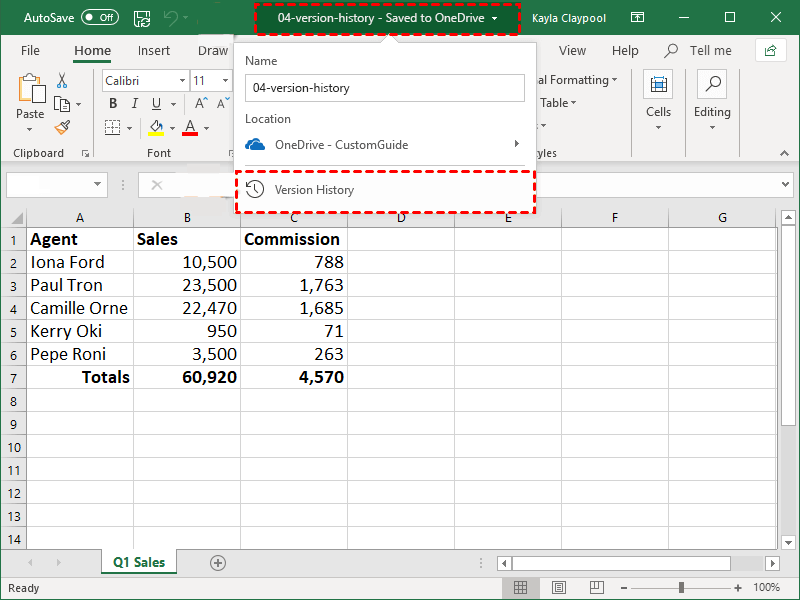Image resolution: width=800 pixels, height=600 pixels.
Task: Click the Save icon in title bar
Action: pos(142,18)
